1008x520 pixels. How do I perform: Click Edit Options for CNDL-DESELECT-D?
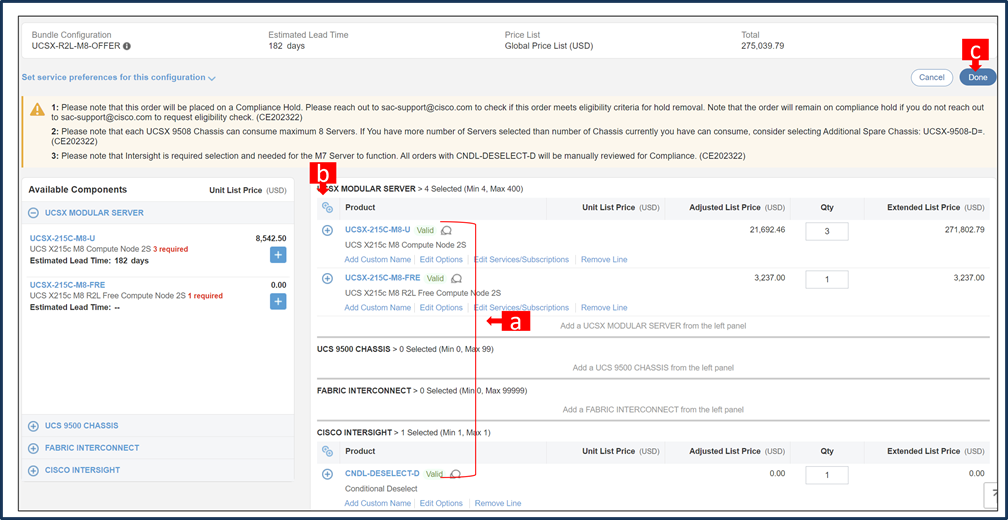(441, 503)
